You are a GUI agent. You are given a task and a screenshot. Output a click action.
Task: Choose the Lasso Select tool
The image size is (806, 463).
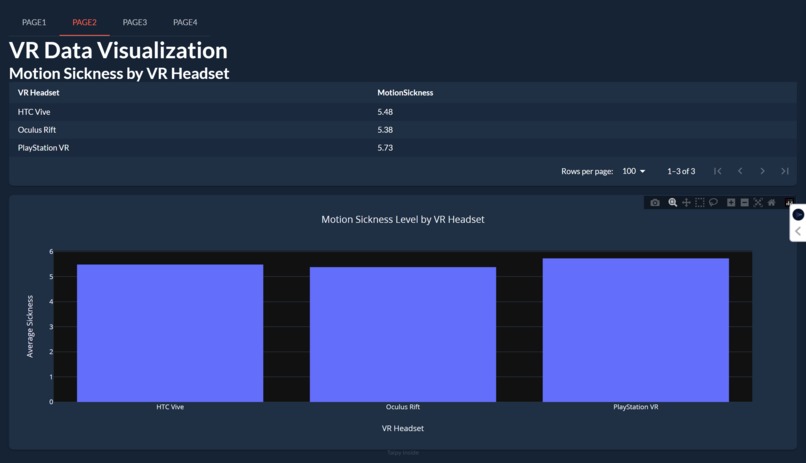[713, 202]
